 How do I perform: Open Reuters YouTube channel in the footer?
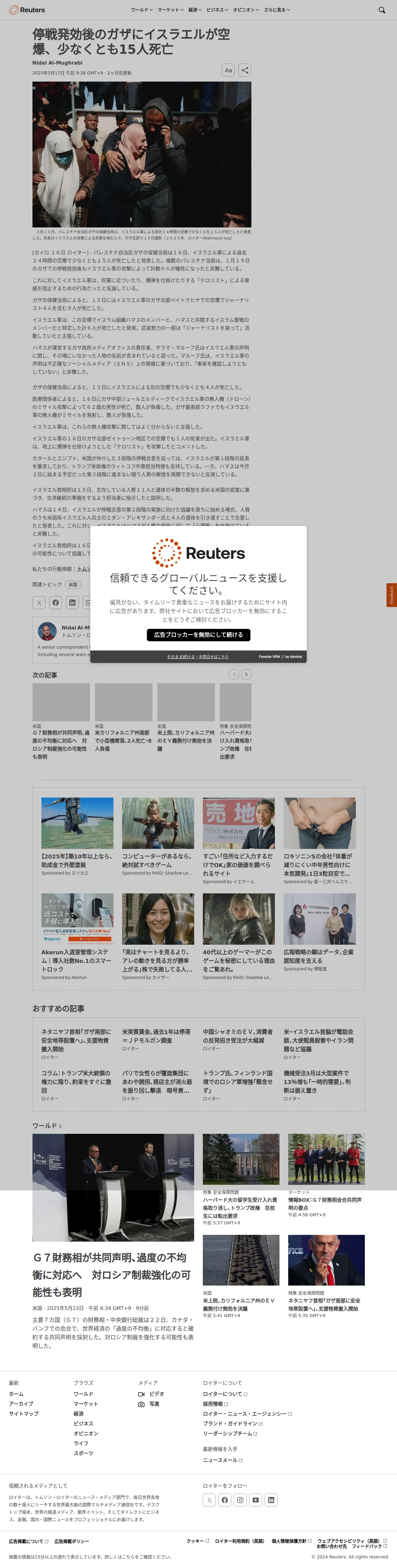pyautogui.click(x=256, y=1500)
